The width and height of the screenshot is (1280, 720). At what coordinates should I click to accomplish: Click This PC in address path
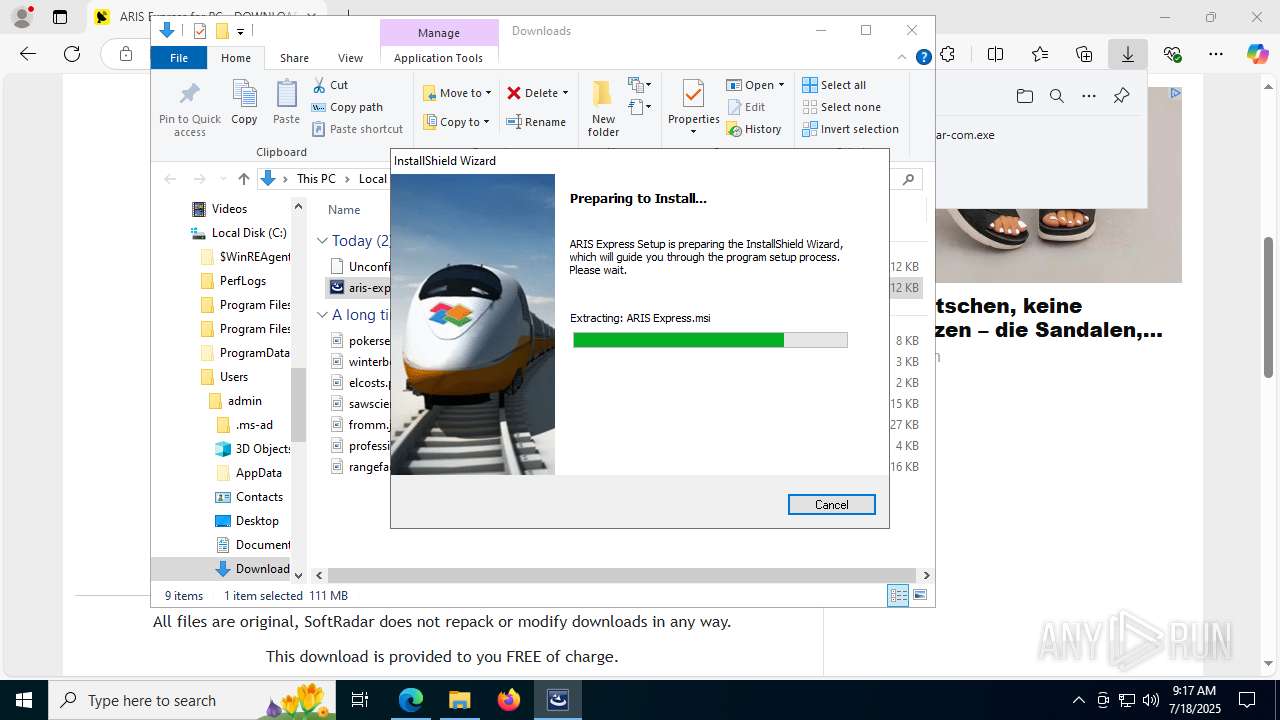(x=316, y=179)
